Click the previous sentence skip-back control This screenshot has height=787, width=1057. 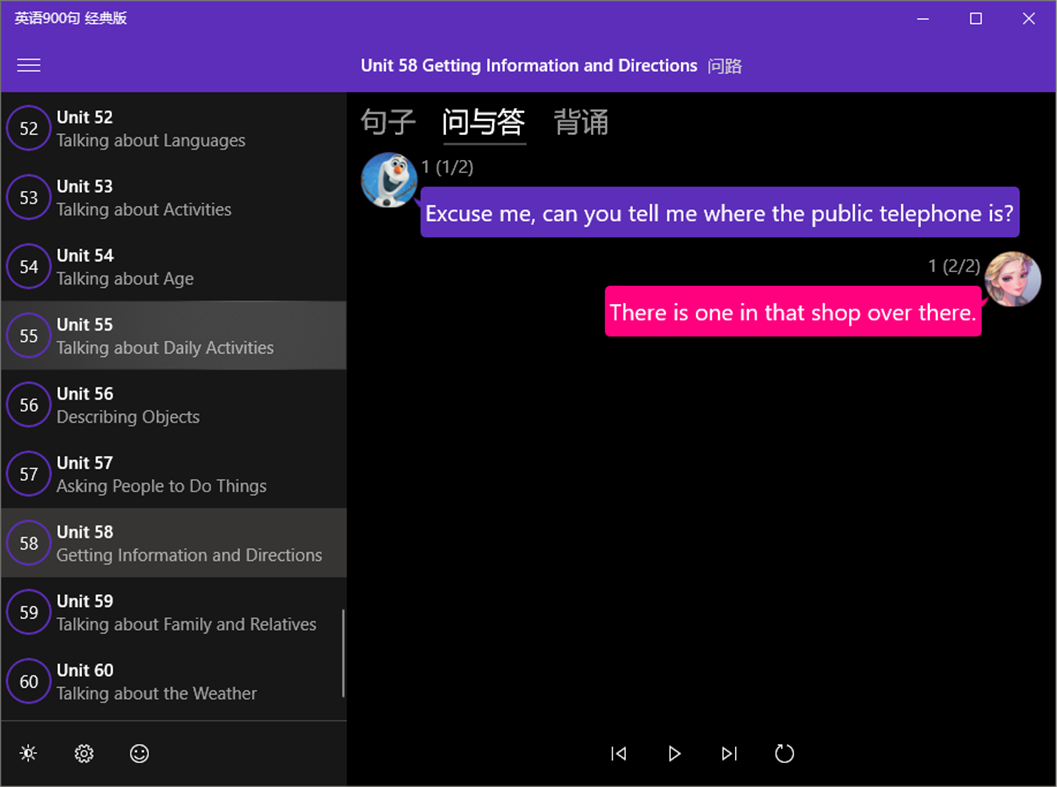click(x=619, y=754)
